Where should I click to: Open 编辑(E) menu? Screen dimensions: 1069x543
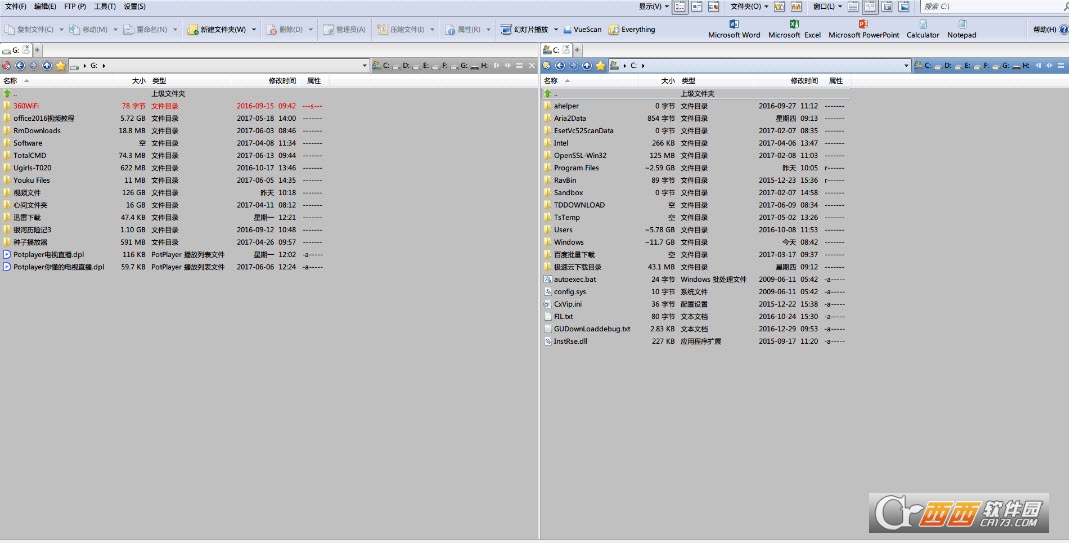pos(45,6)
